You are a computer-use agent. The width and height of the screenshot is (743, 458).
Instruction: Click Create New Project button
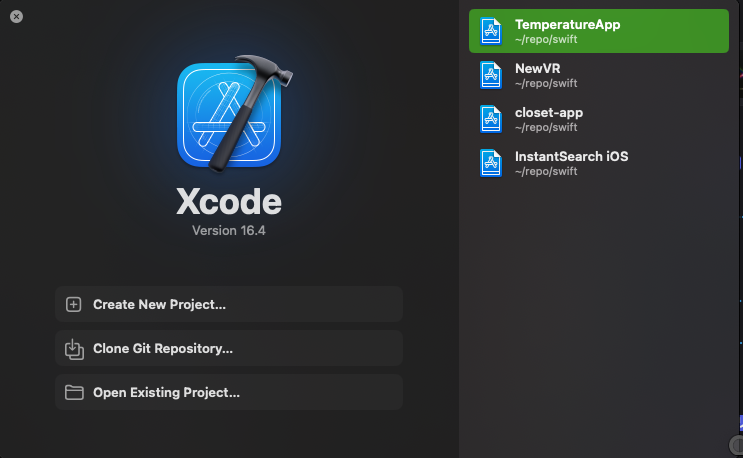point(229,304)
